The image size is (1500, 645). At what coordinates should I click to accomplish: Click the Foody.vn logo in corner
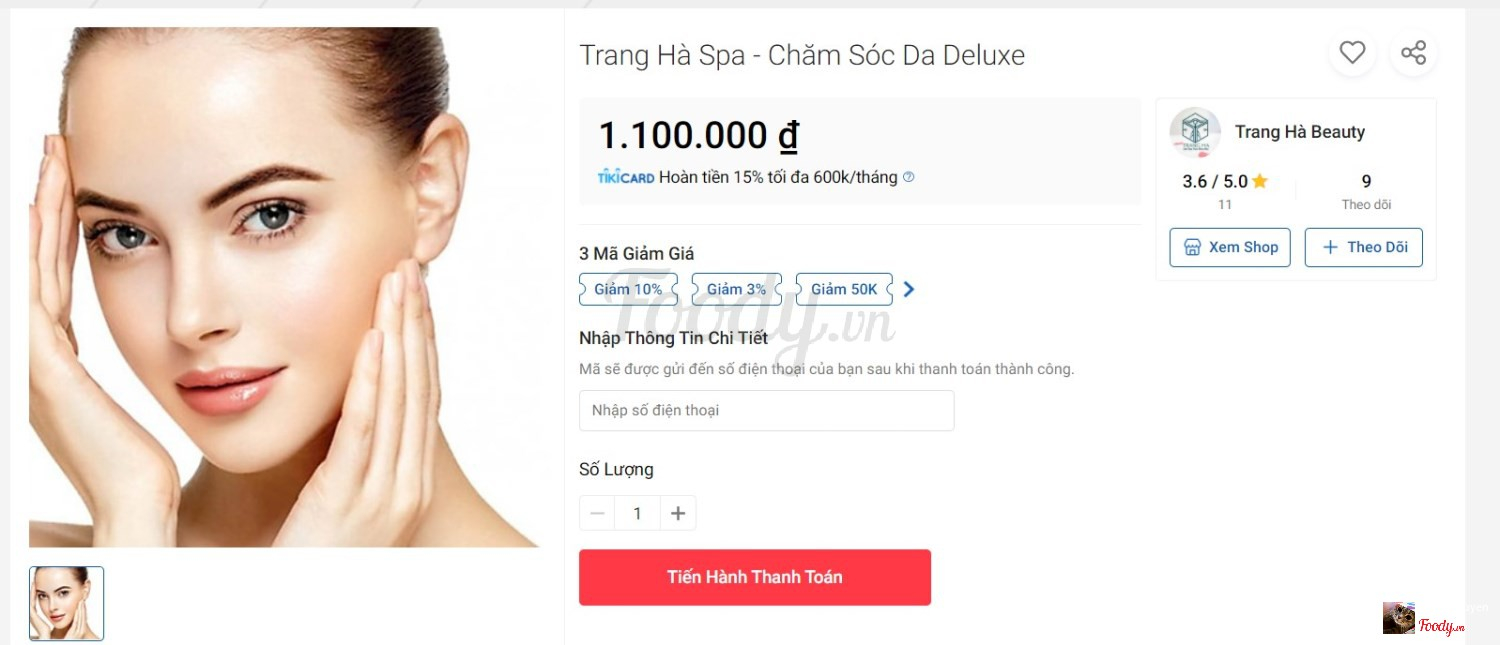[1424, 618]
